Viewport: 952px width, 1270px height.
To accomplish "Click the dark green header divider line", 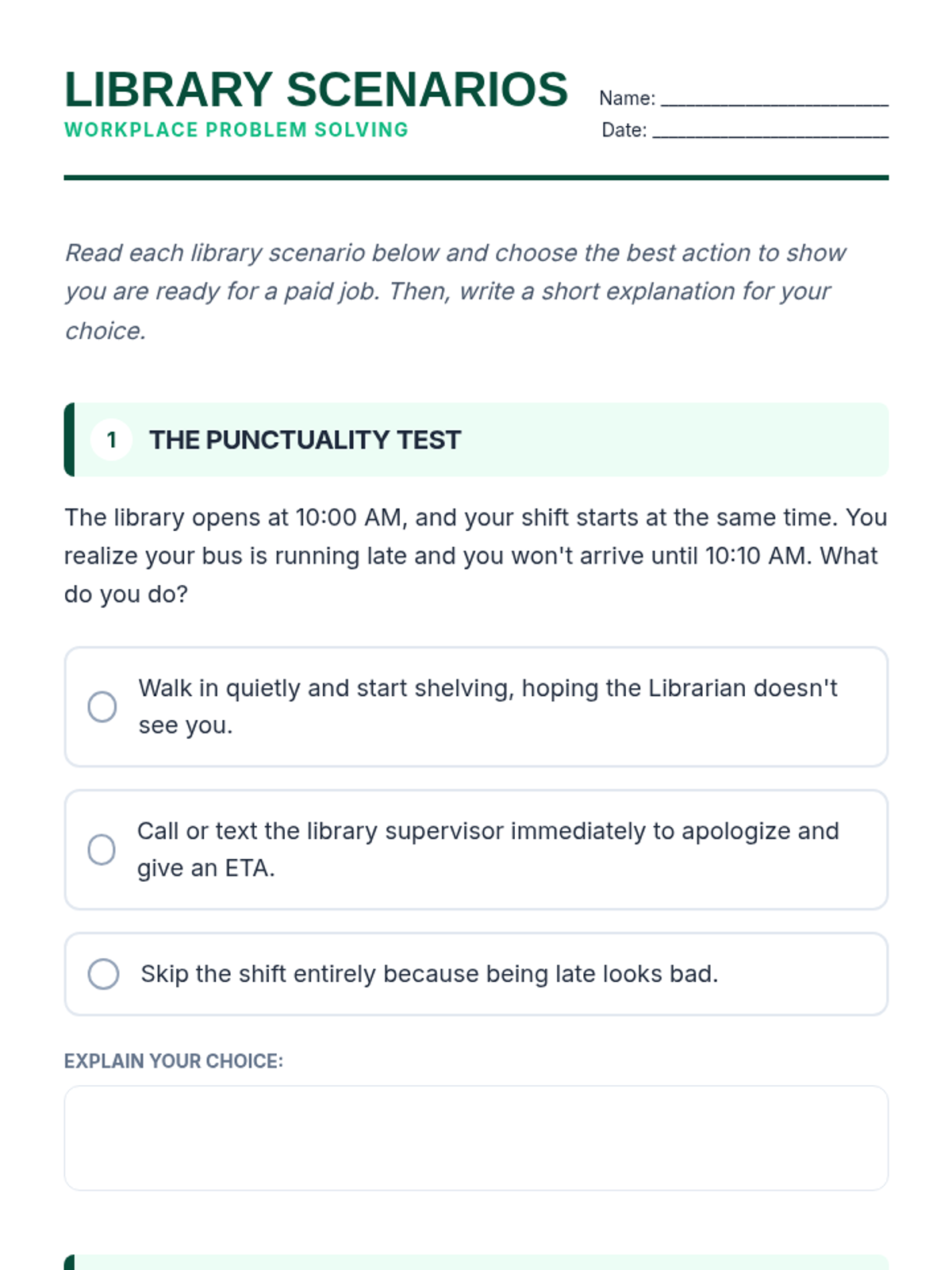I will coord(476,178).
